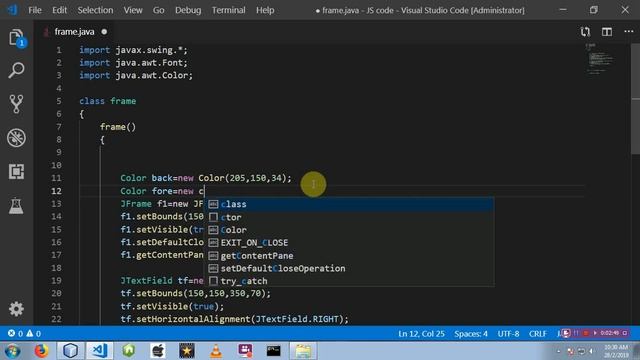Open the Debug menu

188,10
